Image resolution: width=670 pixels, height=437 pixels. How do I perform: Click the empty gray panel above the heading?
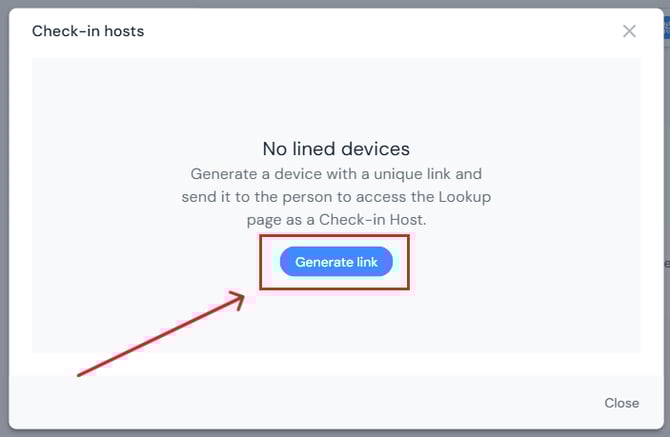point(336,95)
